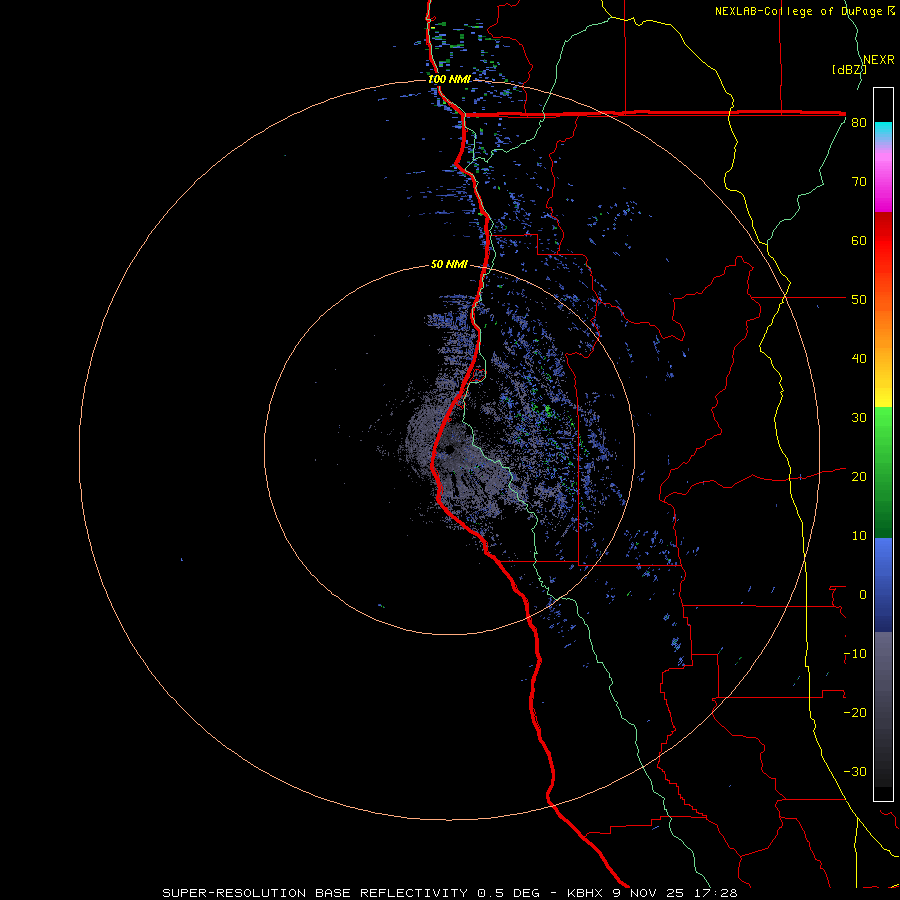Click the 60 dBZ scale value
The width and height of the screenshot is (900, 900).
859,240
